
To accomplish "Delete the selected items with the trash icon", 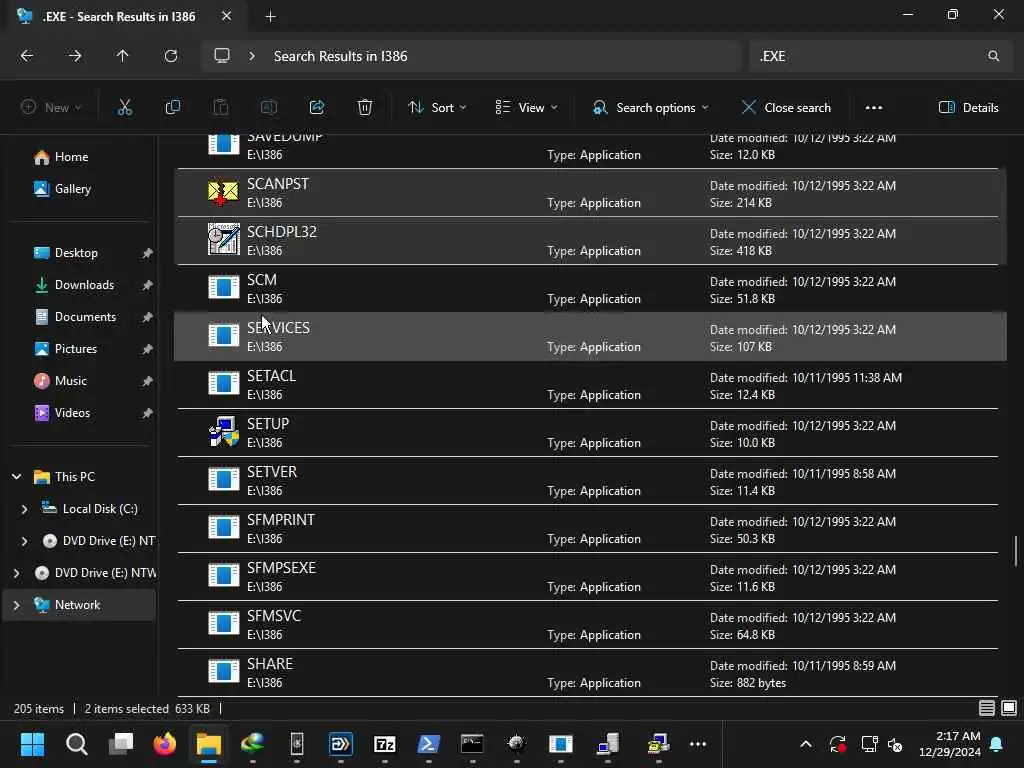I will (365, 107).
